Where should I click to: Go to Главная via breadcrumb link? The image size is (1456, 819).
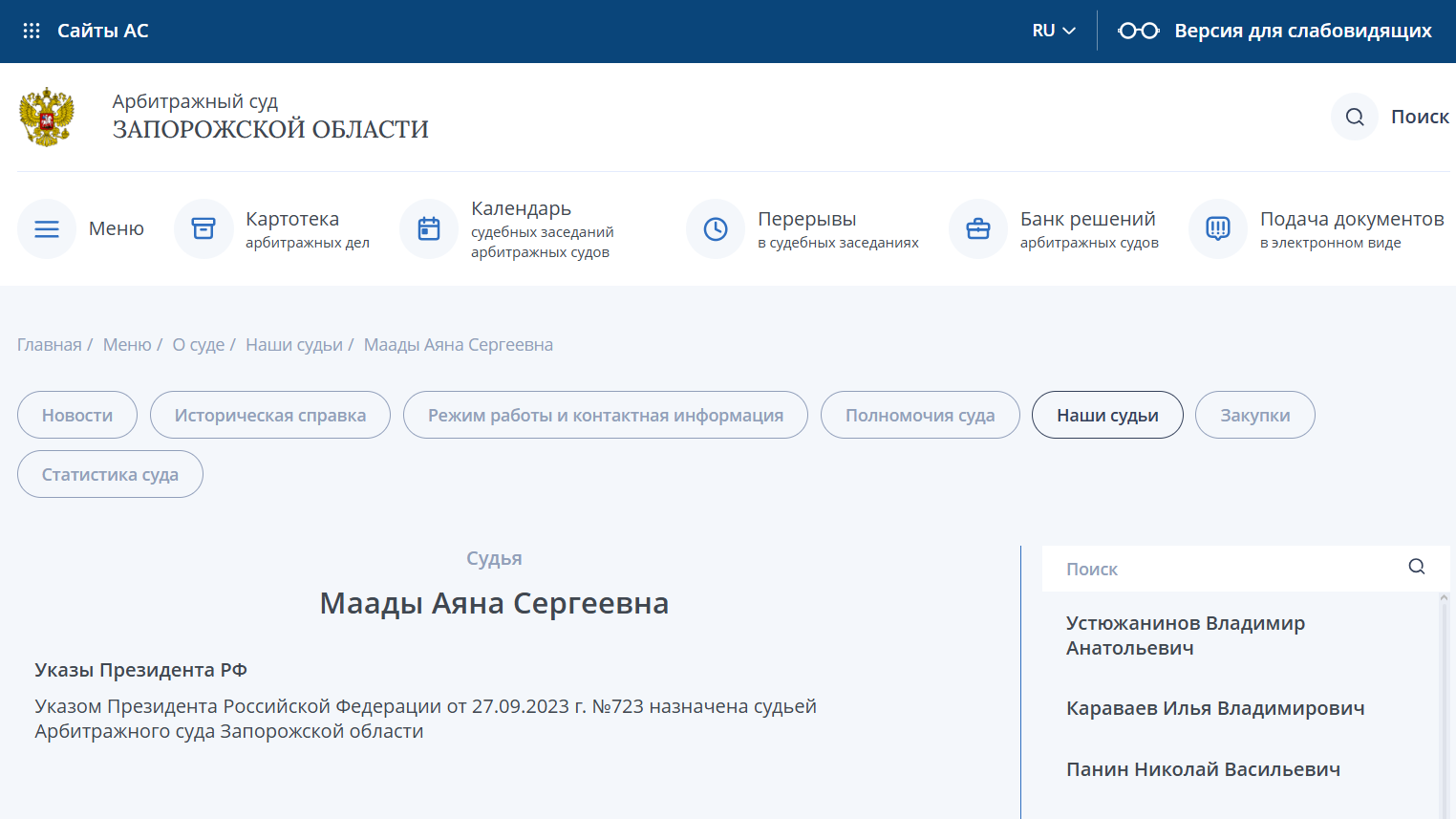click(49, 344)
